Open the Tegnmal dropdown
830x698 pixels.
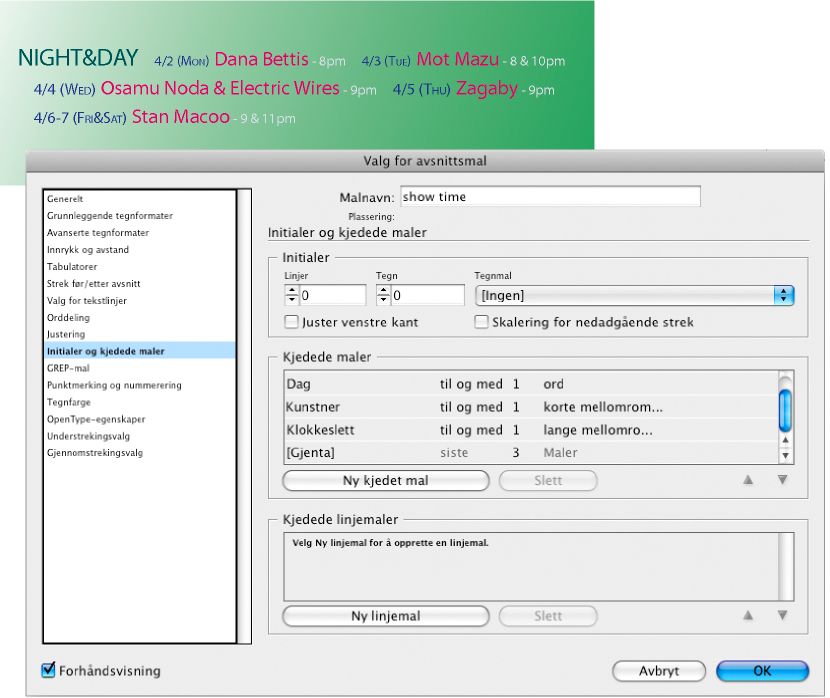coord(634,295)
